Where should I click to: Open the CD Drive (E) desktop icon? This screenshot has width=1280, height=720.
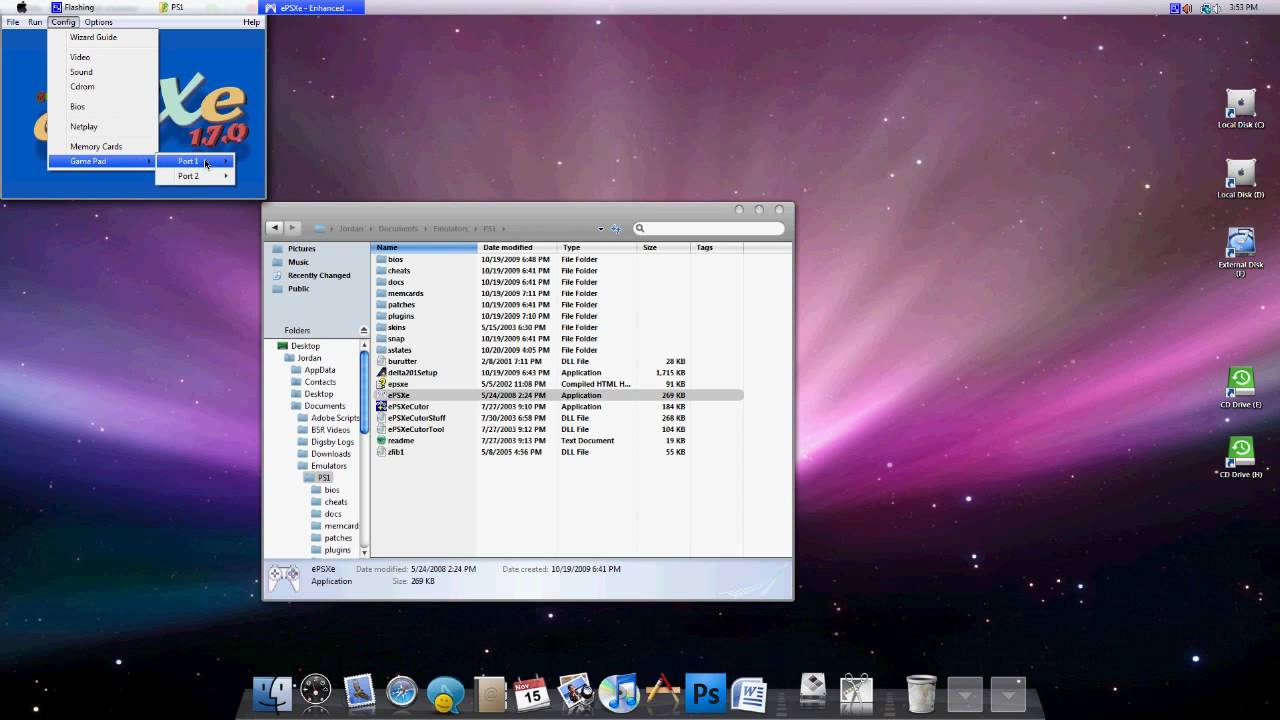[x=1240, y=388]
